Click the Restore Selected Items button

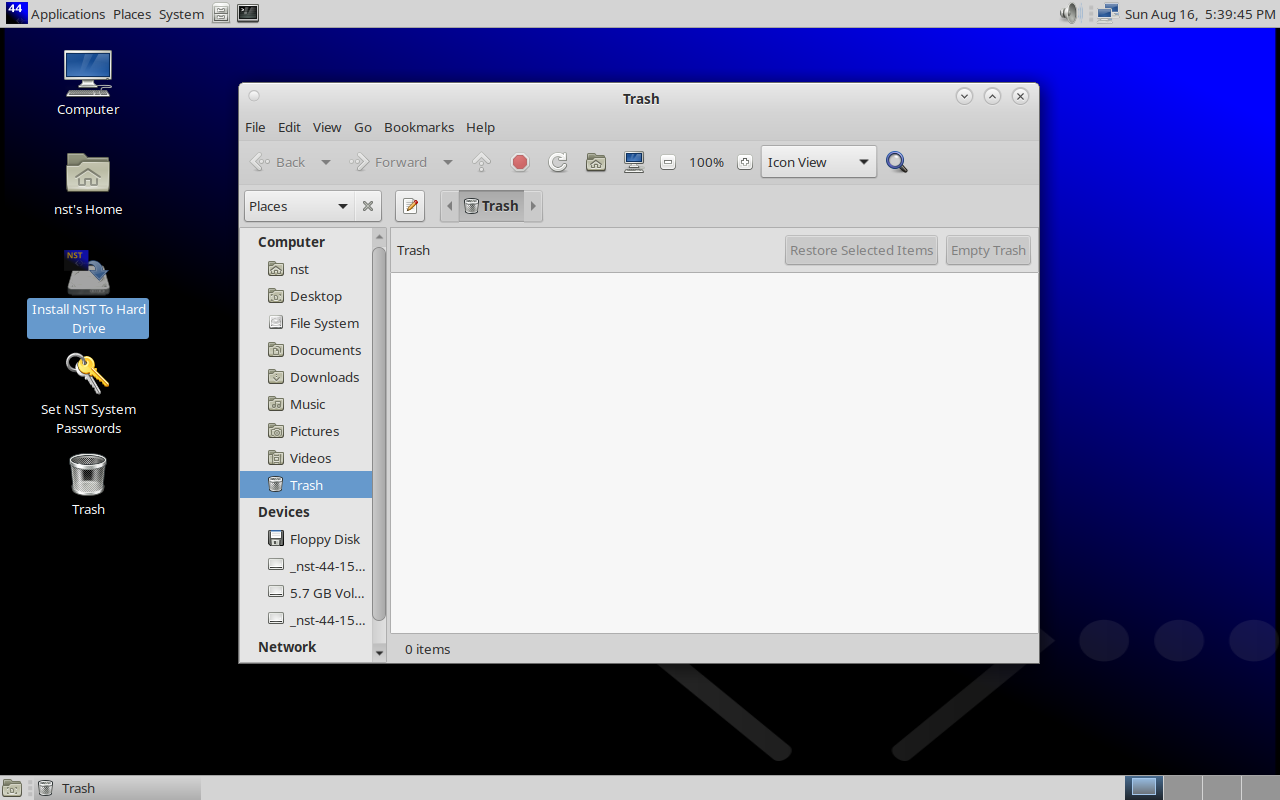861,250
